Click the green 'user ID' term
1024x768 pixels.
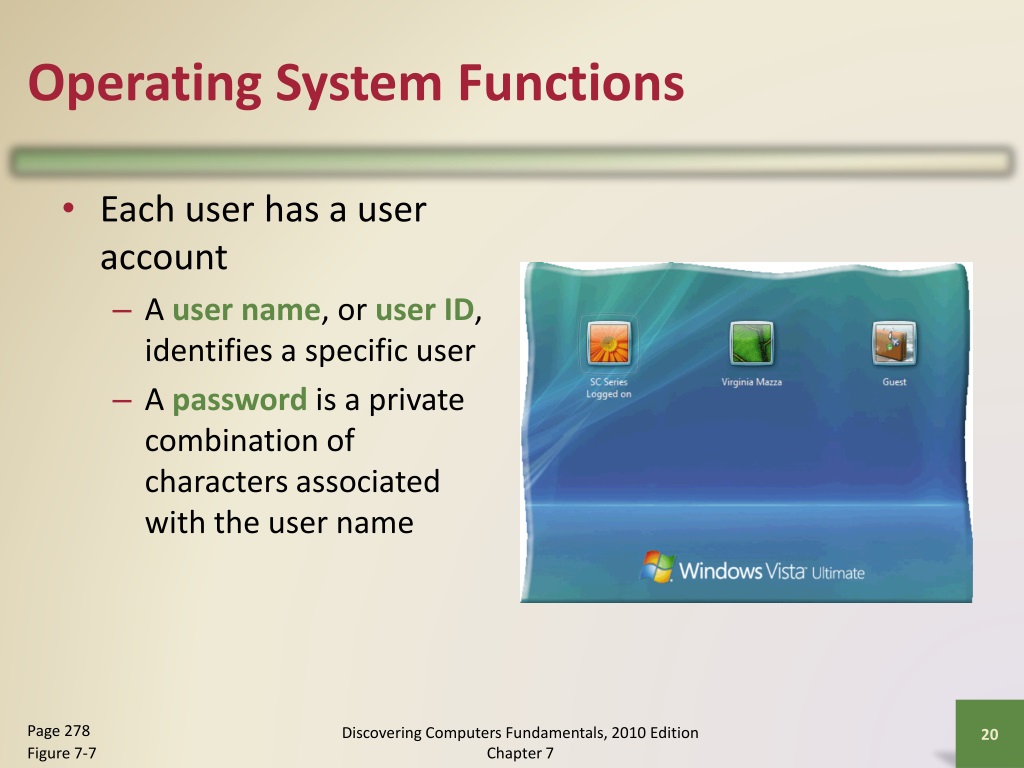point(424,310)
